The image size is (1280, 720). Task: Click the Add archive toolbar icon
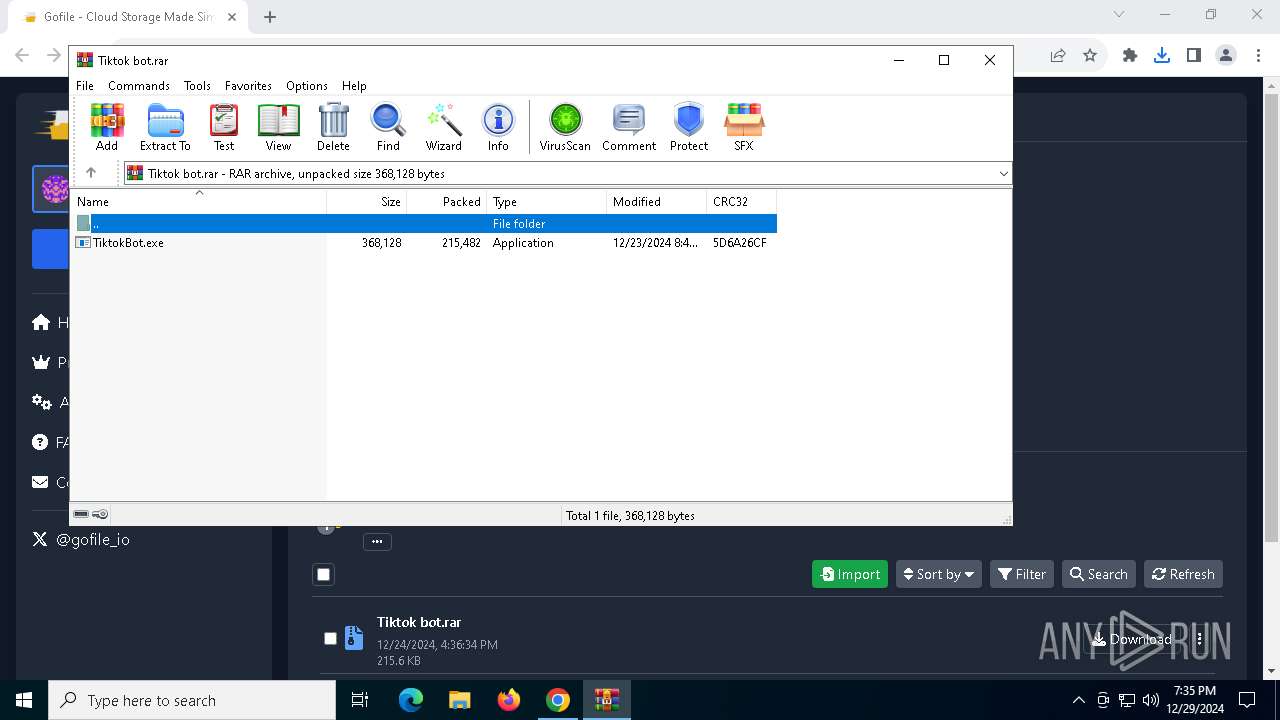tap(107, 127)
